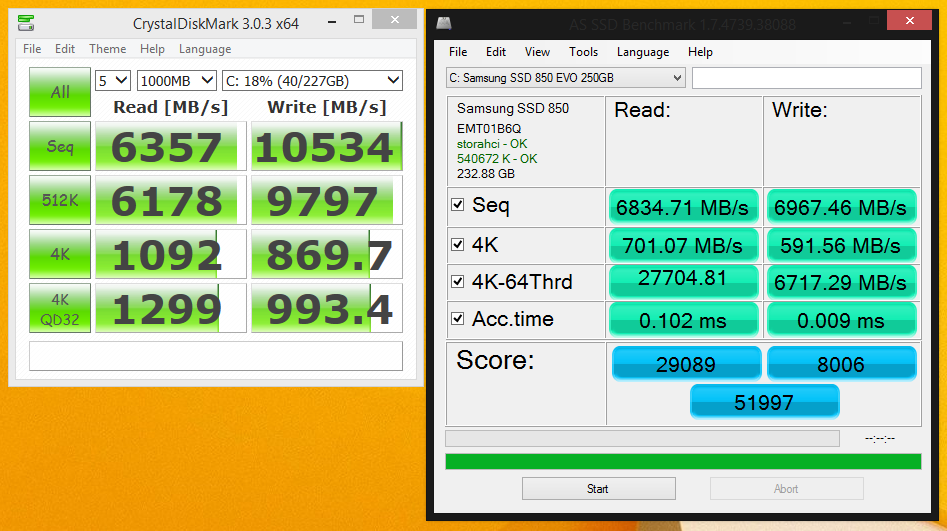
Task: Click the CrystalDiskMark title bar icon
Action: [x=25, y=23]
